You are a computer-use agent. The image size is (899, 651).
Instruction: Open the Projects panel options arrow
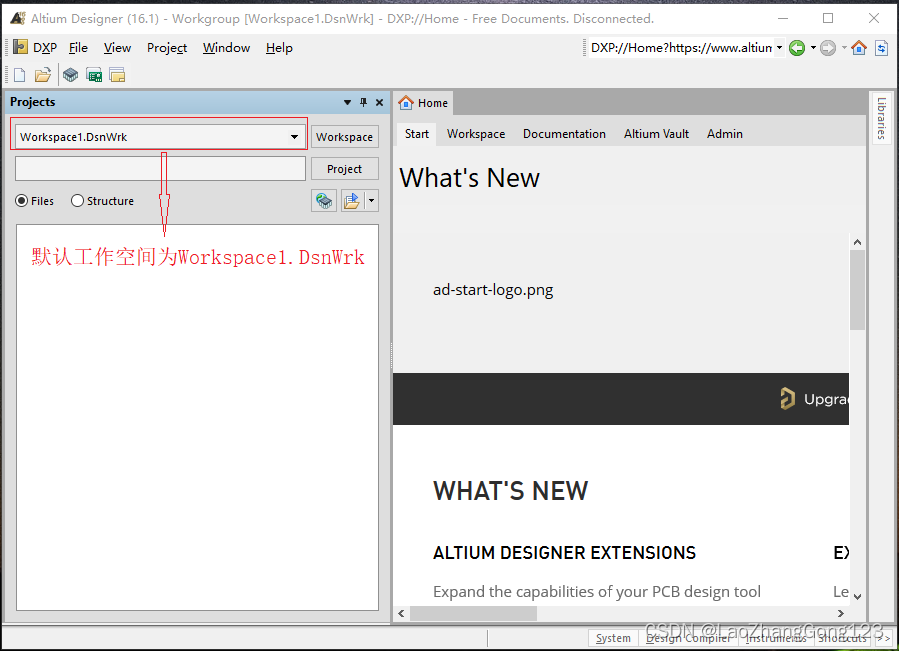(347, 102)
